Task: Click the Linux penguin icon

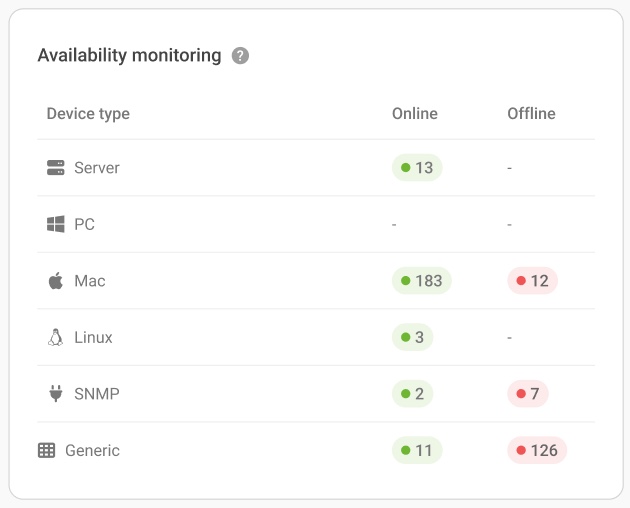Action: (x=56, y=337)
